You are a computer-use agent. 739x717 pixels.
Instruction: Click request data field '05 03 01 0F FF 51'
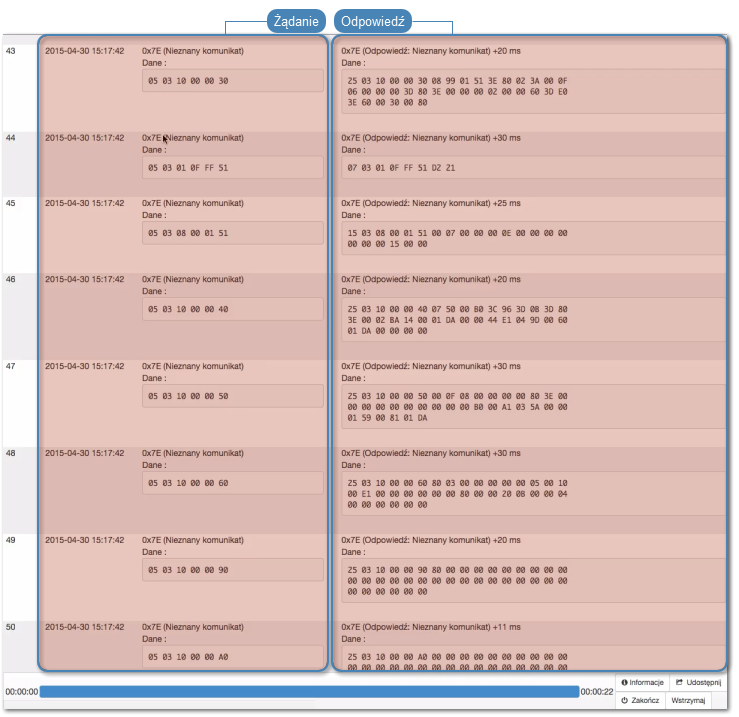(233, 167)
